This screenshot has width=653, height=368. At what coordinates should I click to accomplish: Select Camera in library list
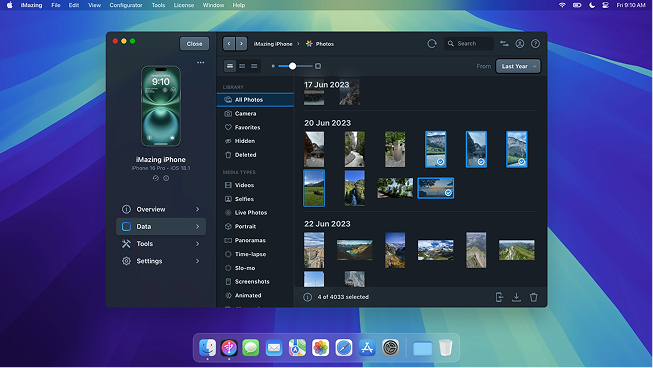(x=255, y=114)
